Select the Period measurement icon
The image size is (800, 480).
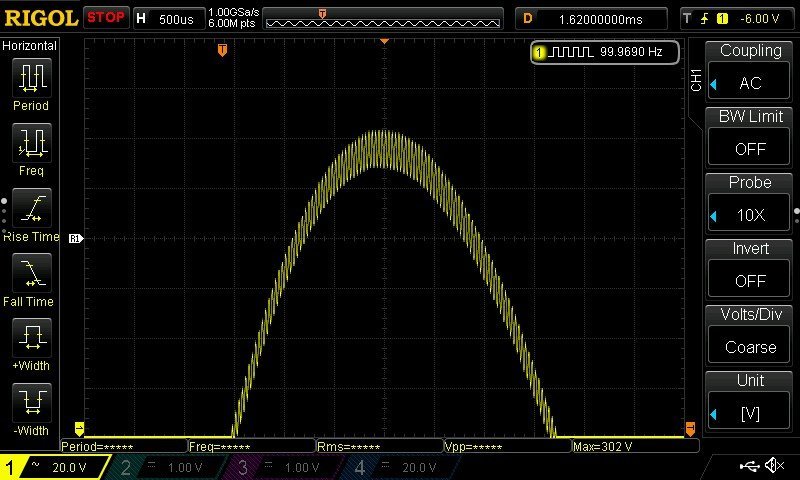tap(31, 77)
